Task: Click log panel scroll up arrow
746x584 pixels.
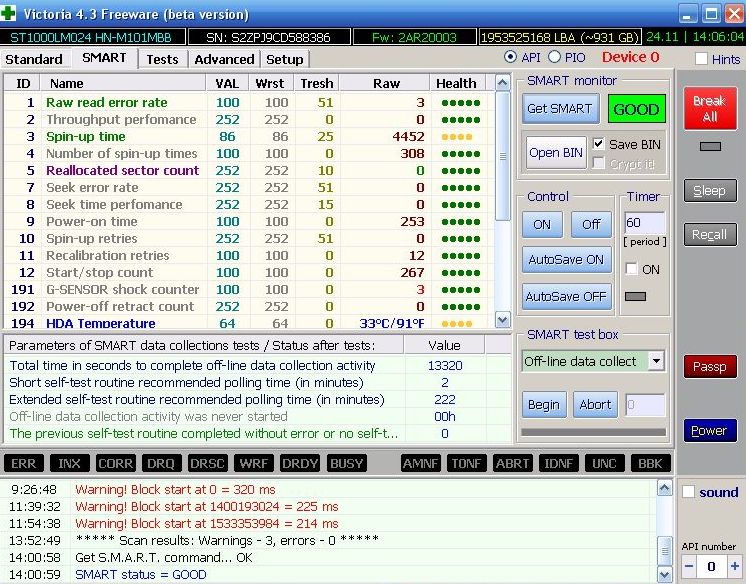Action: [664, 488]
